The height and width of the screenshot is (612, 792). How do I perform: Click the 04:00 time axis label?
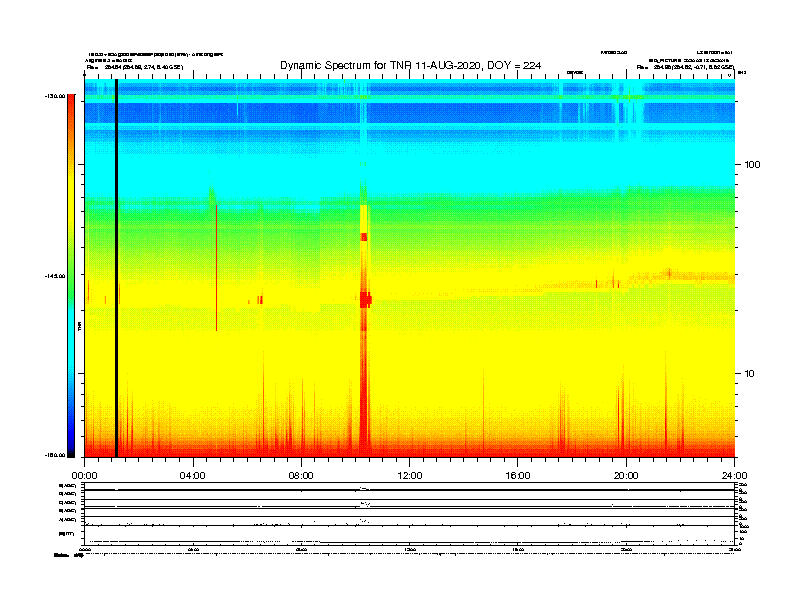[193, 476]
